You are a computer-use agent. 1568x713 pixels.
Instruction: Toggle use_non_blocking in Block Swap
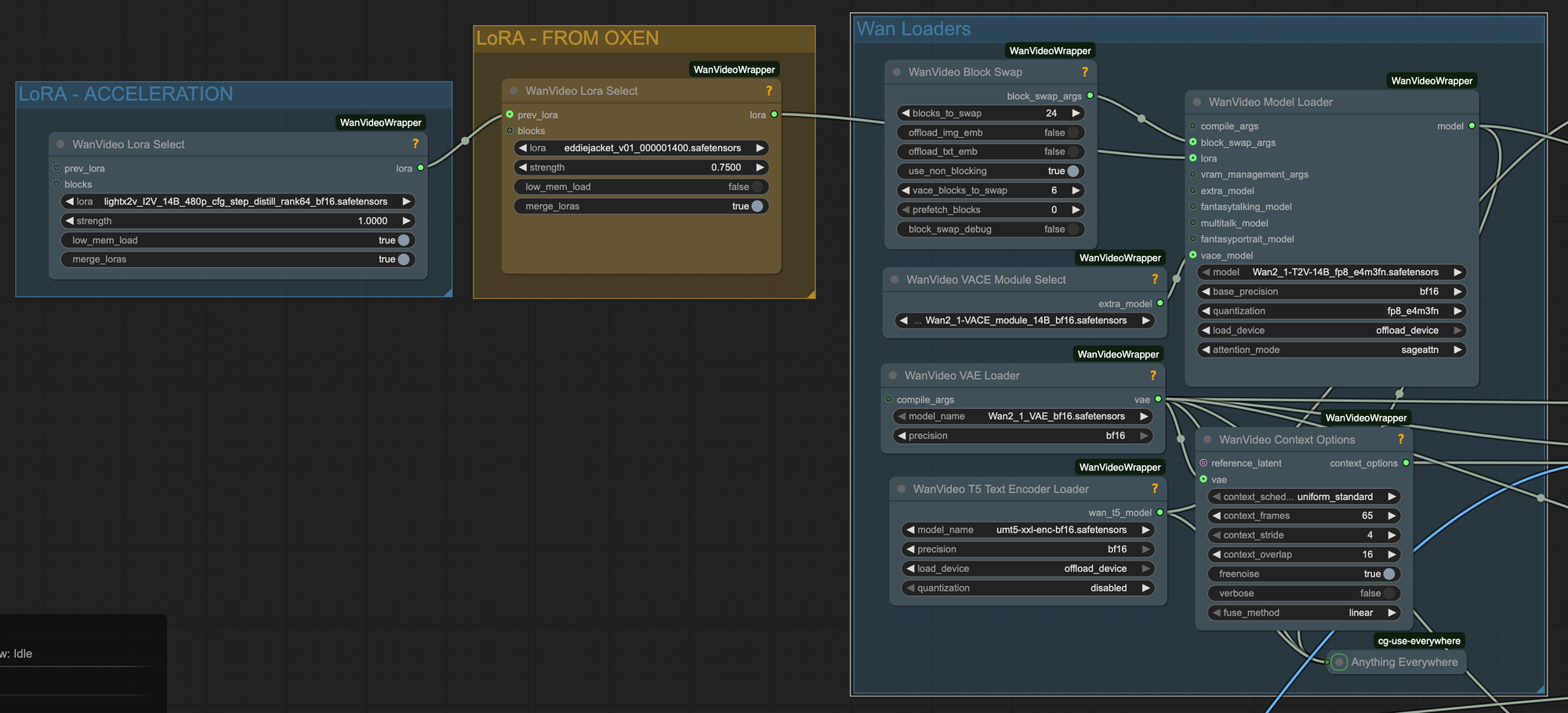1073,172
